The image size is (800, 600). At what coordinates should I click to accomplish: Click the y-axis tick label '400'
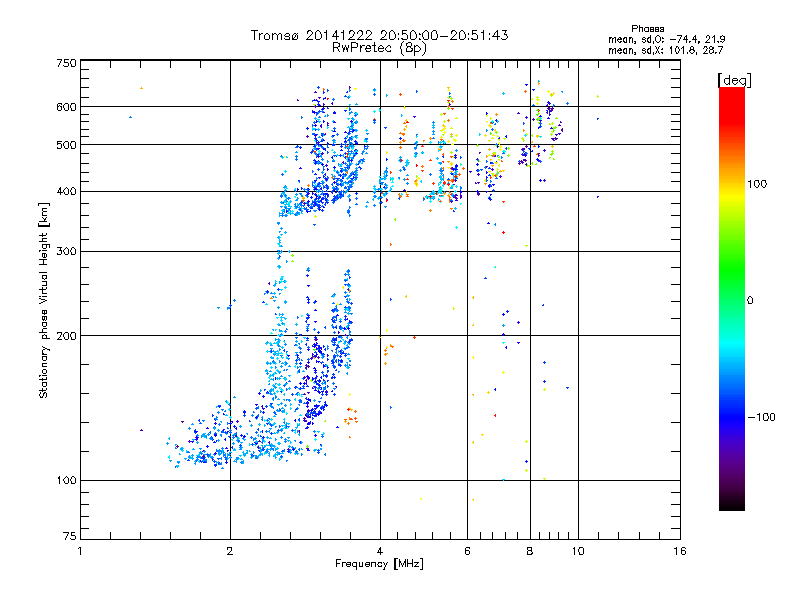[66, 192]
